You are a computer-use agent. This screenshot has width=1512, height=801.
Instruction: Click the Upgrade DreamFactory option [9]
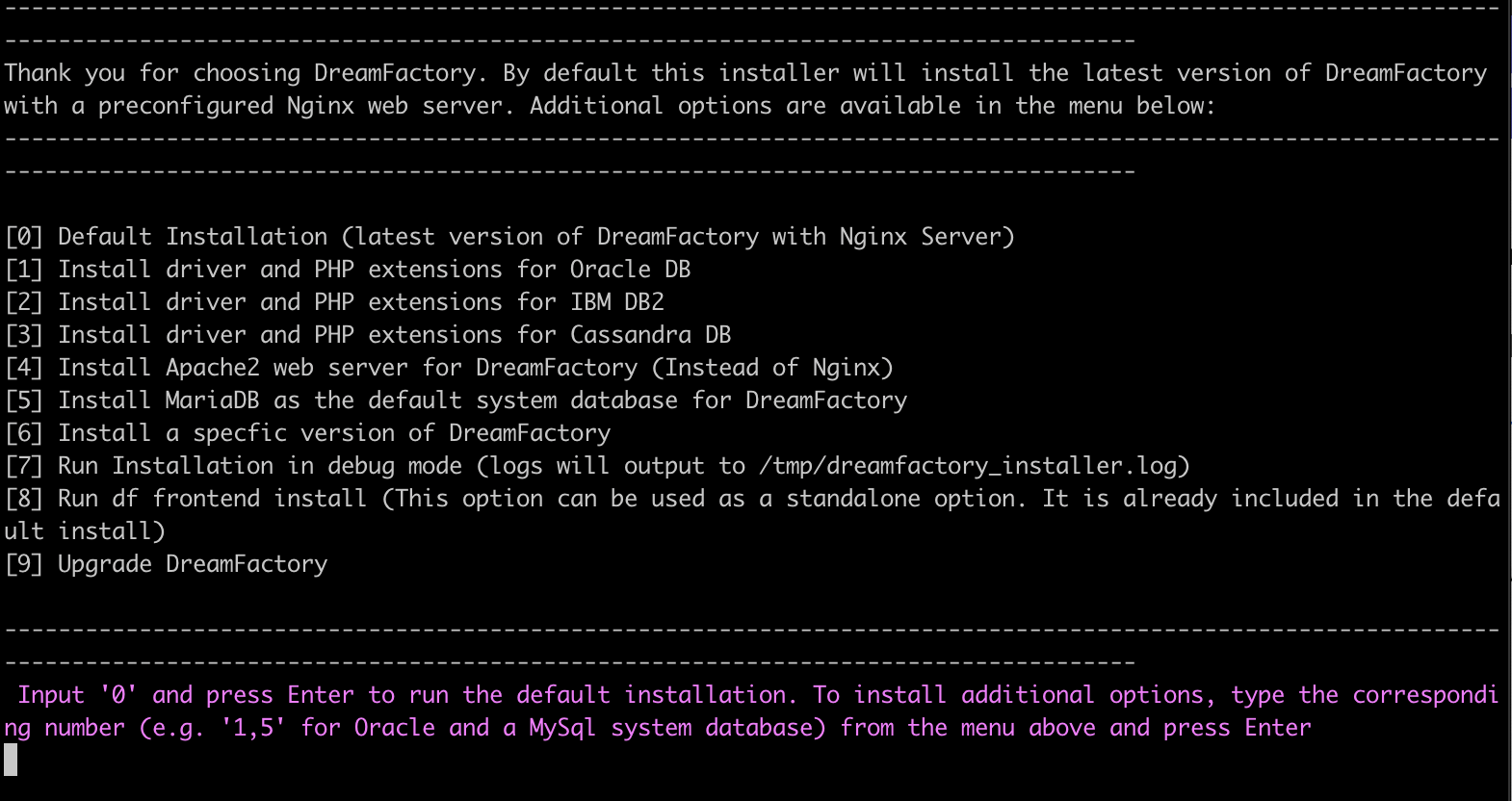(x=166, y=564)
